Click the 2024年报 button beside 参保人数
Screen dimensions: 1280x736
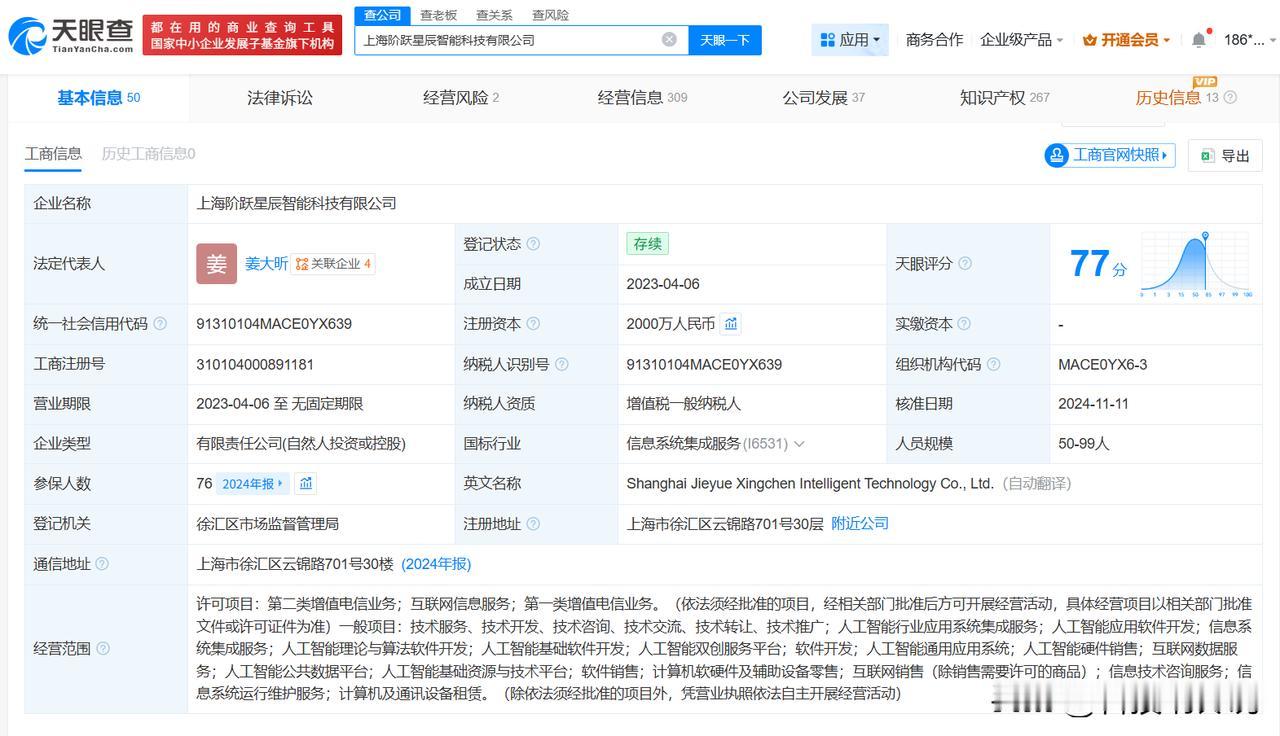point(254,484)
